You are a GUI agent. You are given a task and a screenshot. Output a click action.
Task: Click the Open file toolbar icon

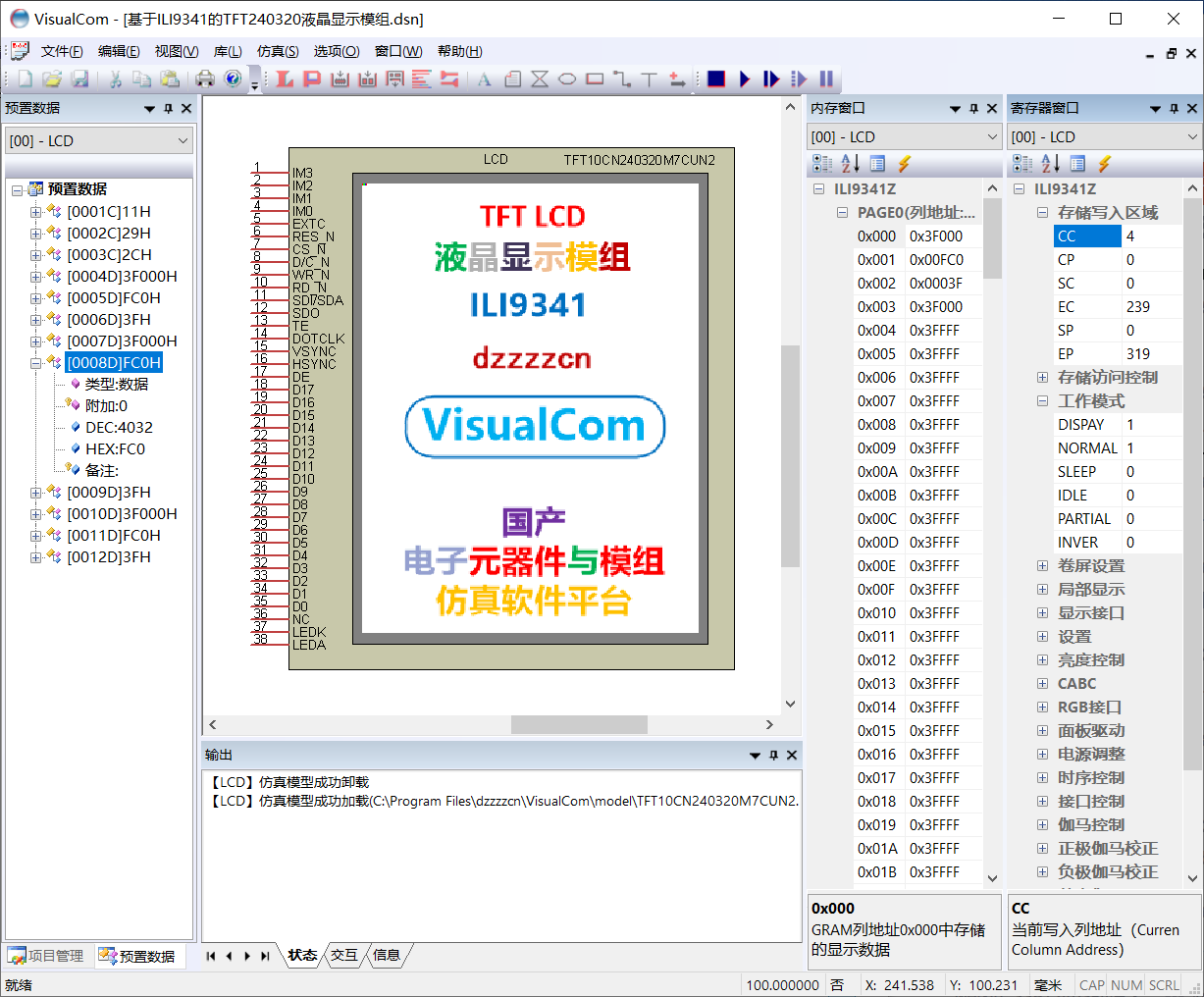(x=52, y=79)
